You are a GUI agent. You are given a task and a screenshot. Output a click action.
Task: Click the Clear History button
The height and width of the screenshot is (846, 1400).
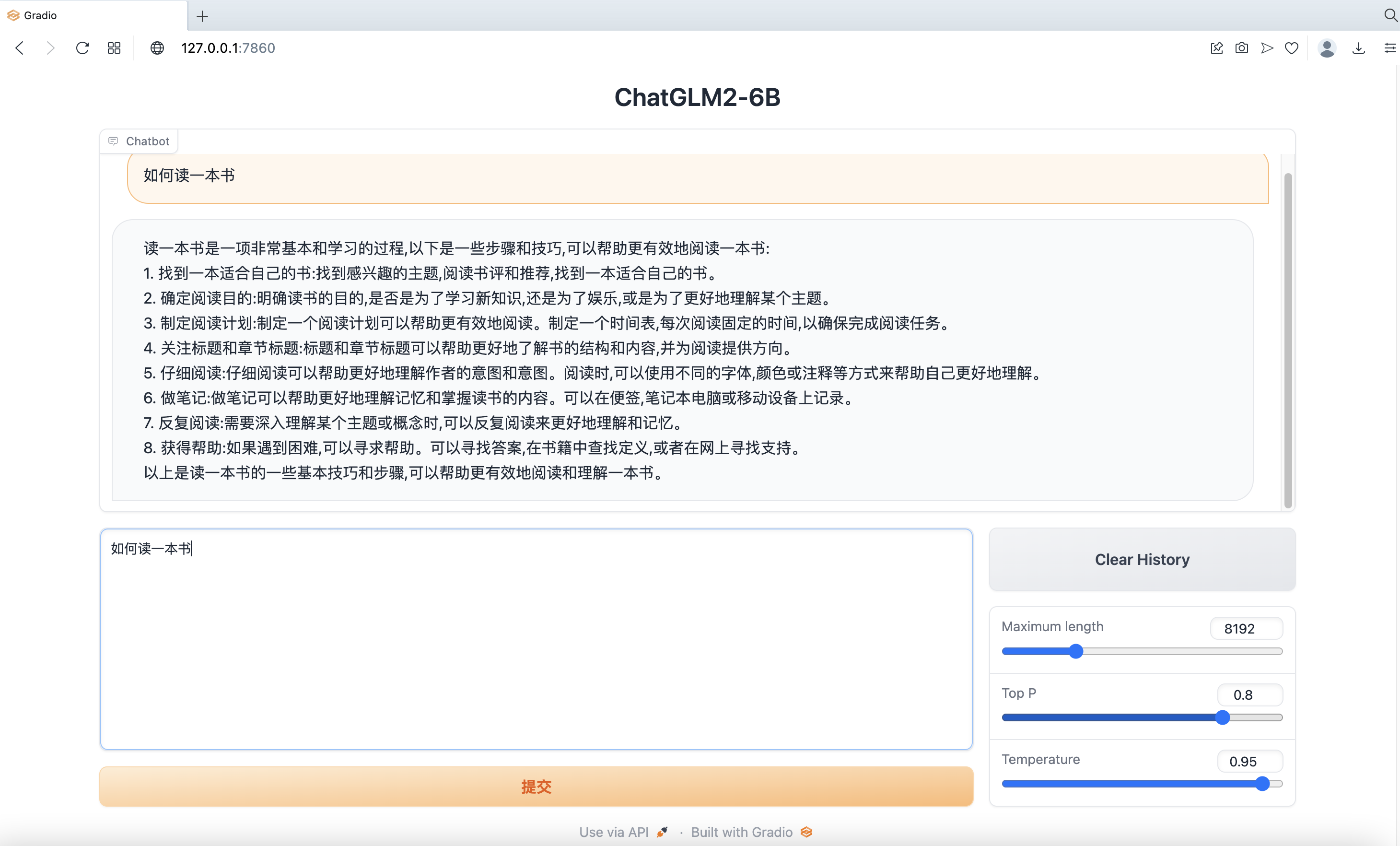[1142, 560]
